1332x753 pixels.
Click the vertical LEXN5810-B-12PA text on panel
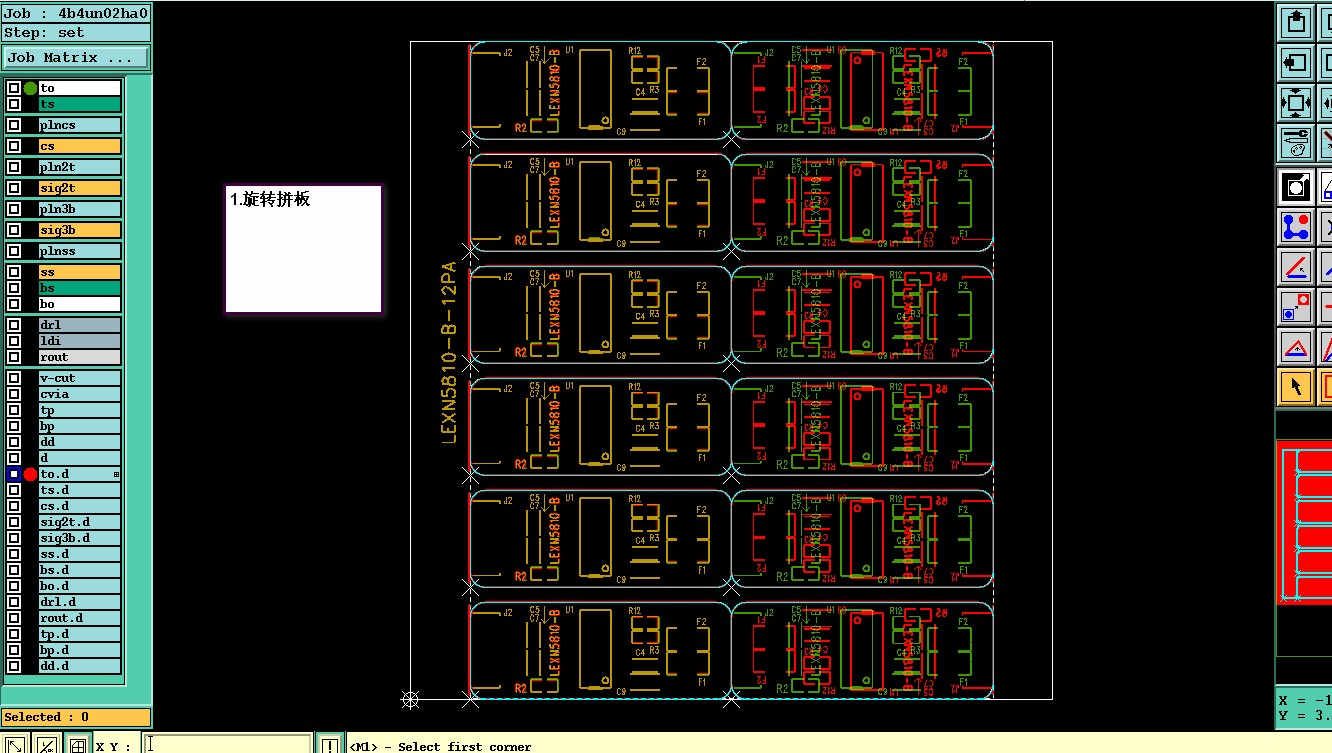(x=449, y=352)
